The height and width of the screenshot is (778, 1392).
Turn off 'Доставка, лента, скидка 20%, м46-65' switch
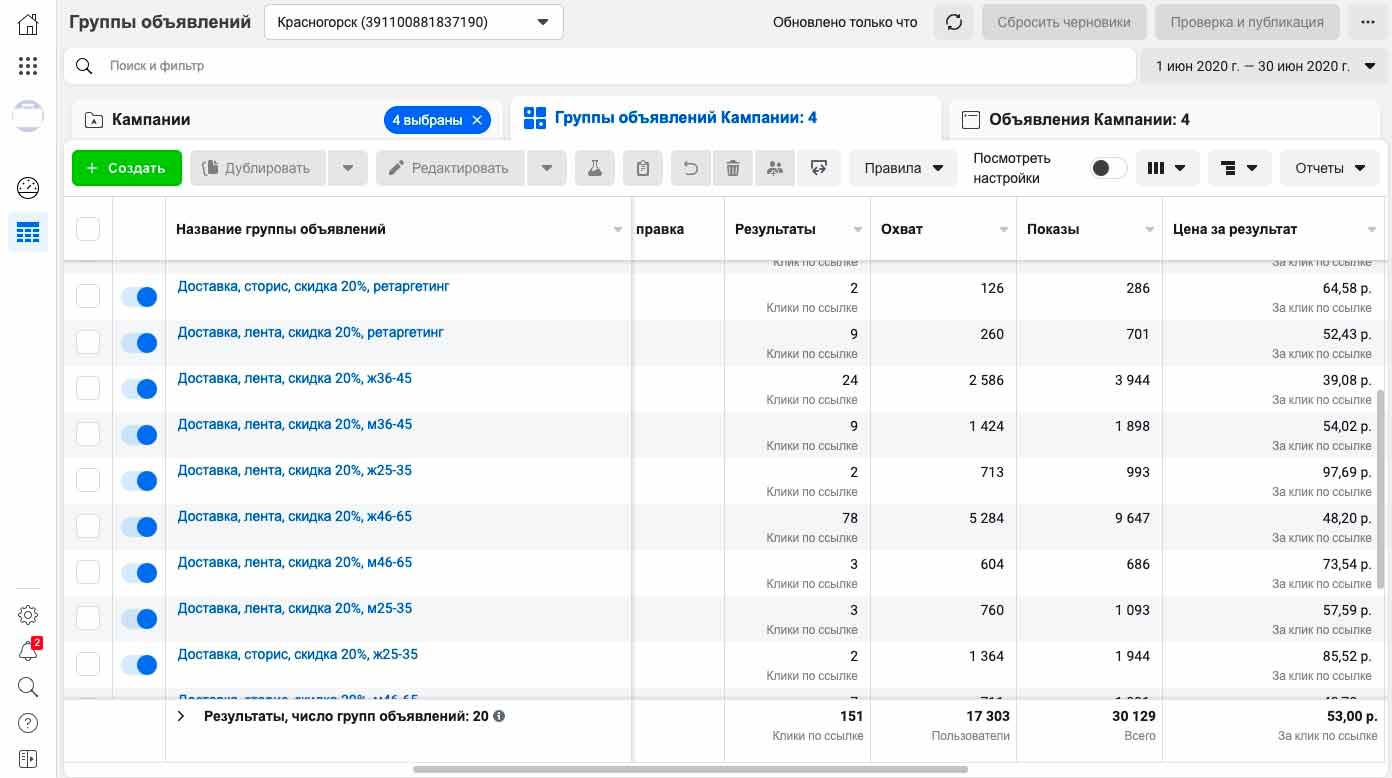coord(139,573)
